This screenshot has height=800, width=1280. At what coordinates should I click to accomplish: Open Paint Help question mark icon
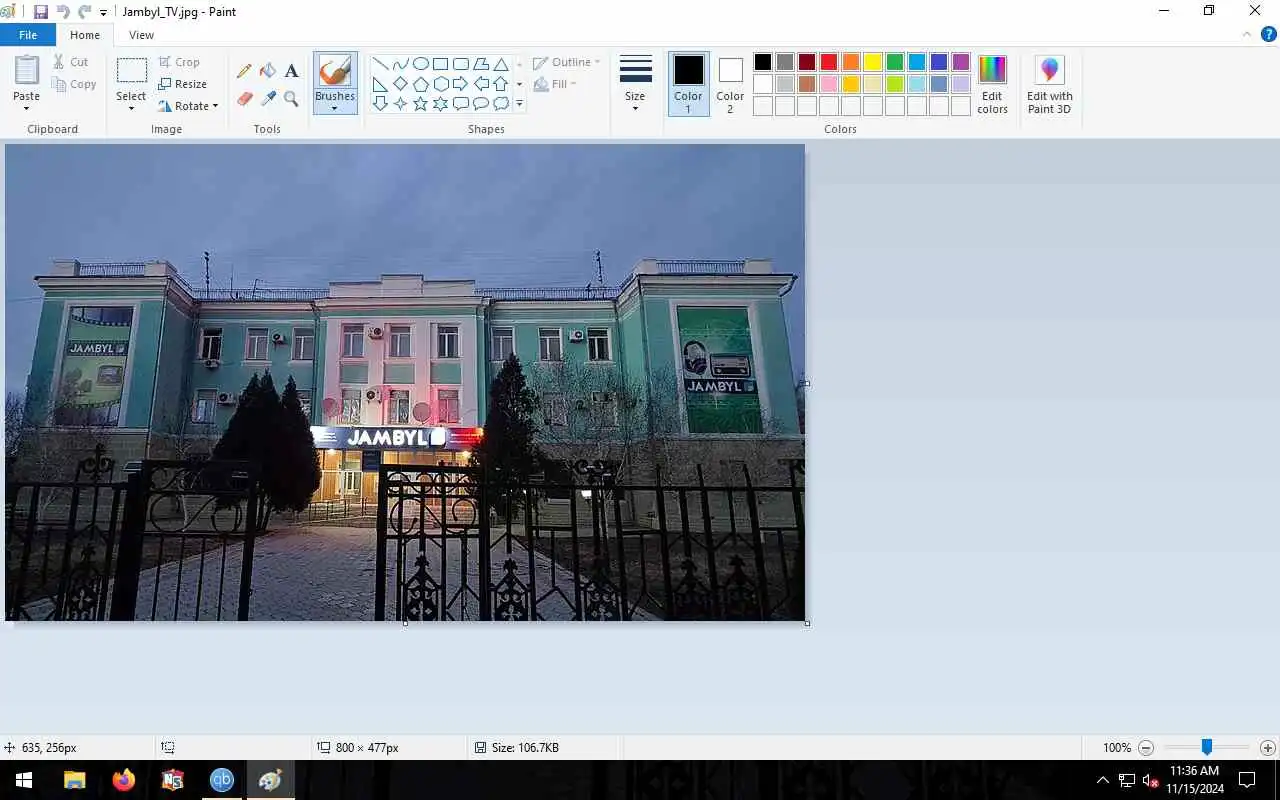tap(1268, 34)
